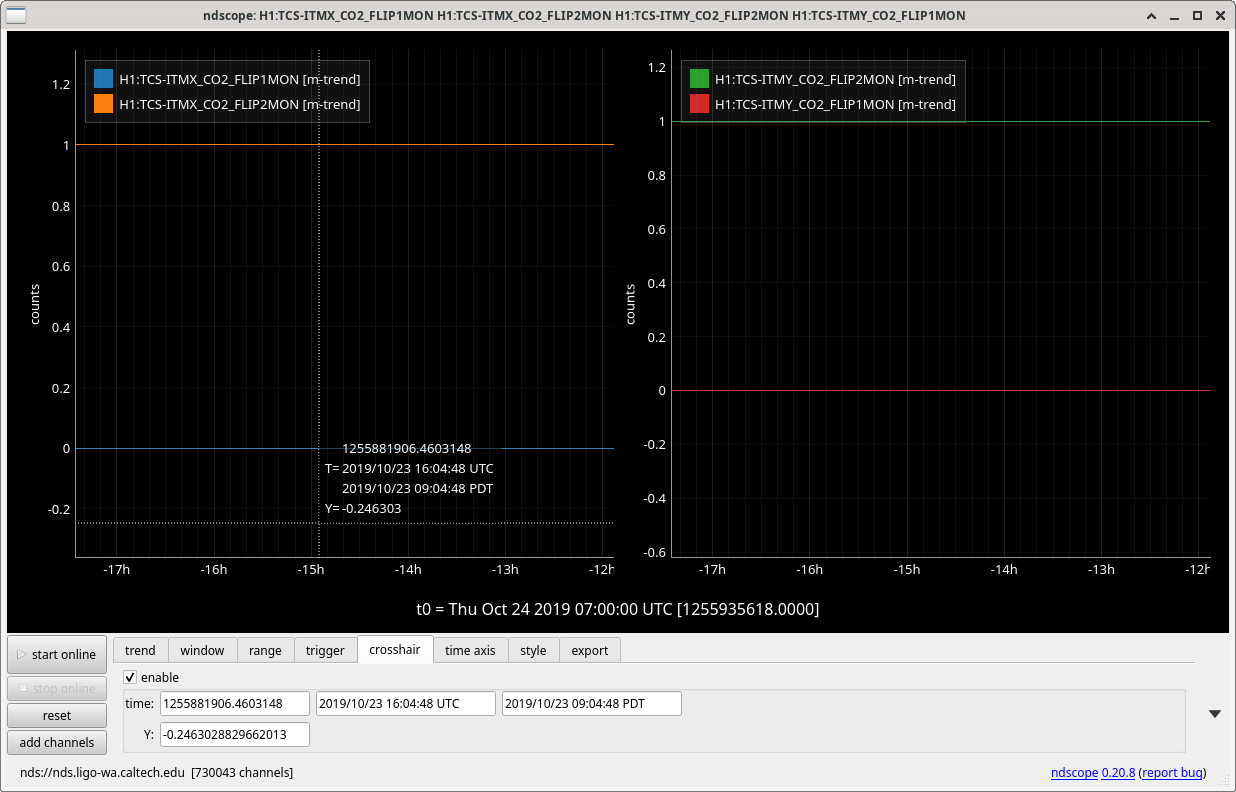The image size is (1236, 792).
Task: Click the t0 timestamp label below the plots
Action: 618,608
